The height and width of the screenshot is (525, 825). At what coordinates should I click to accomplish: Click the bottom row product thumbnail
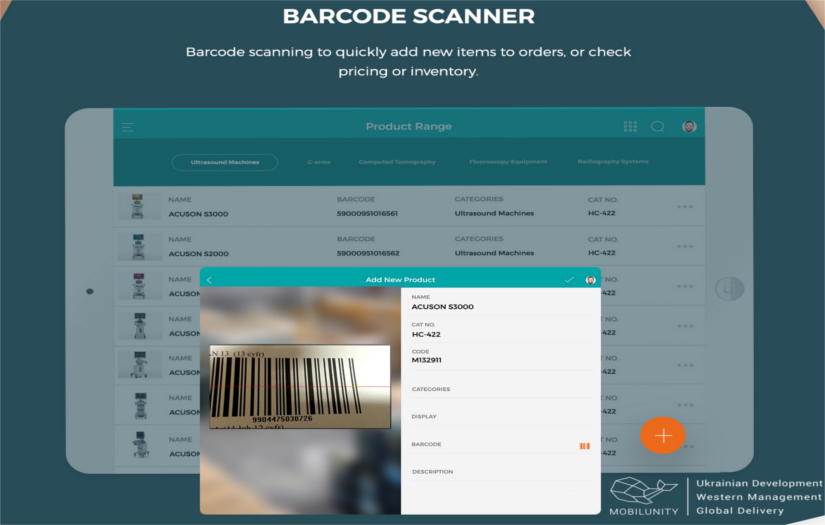(x=140, y=445)
